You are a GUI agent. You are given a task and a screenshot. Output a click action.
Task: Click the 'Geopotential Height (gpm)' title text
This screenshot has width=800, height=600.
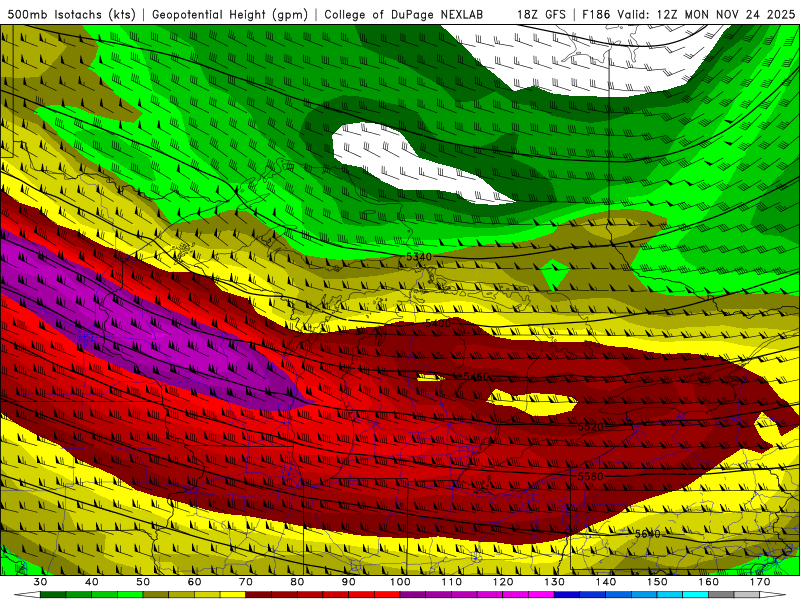(x=230, y=15)
